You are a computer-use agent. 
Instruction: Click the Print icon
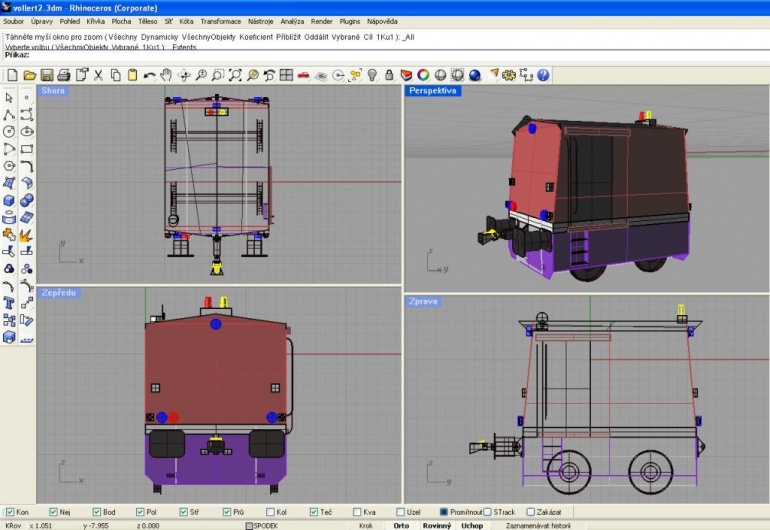(63, 75)
